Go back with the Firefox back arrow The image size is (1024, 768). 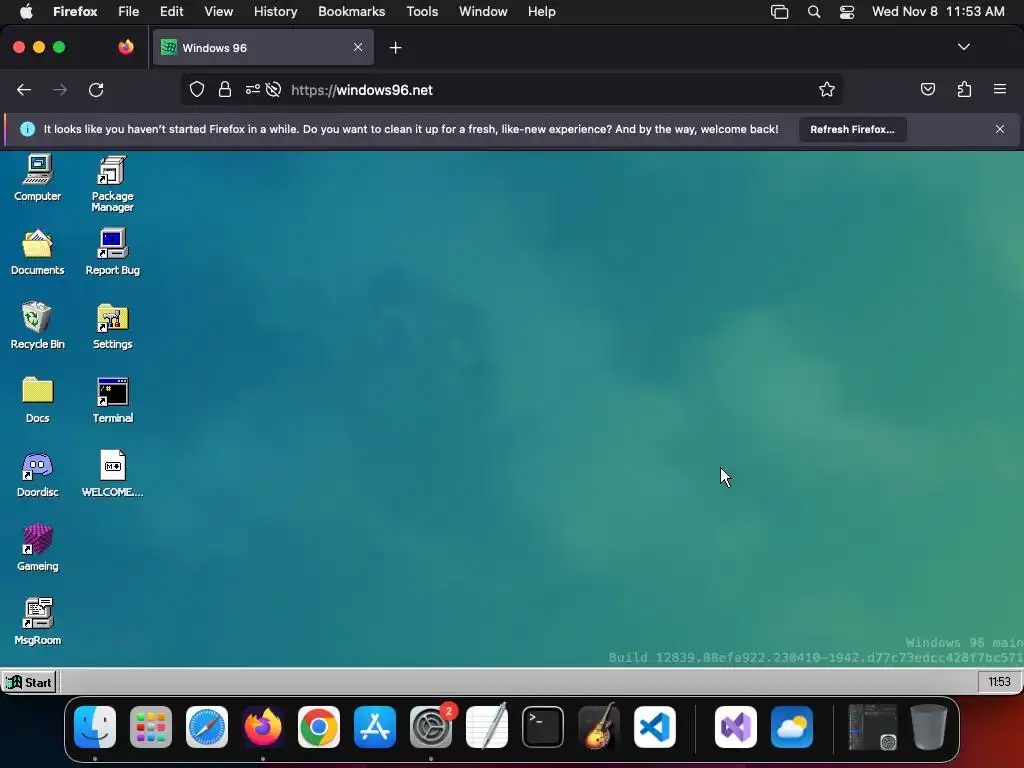24,90
